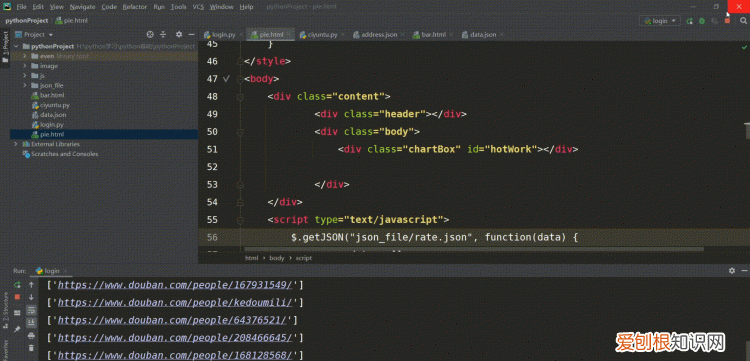Print the console output
The image size is (750, 361).
(31, 335)
